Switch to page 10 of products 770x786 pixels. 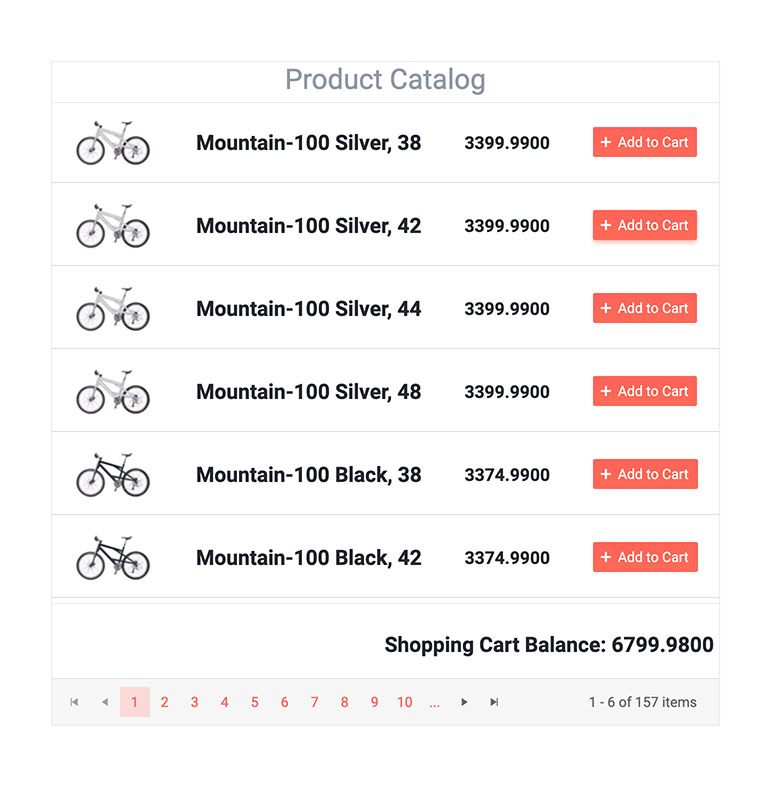(x=404, y=702)
